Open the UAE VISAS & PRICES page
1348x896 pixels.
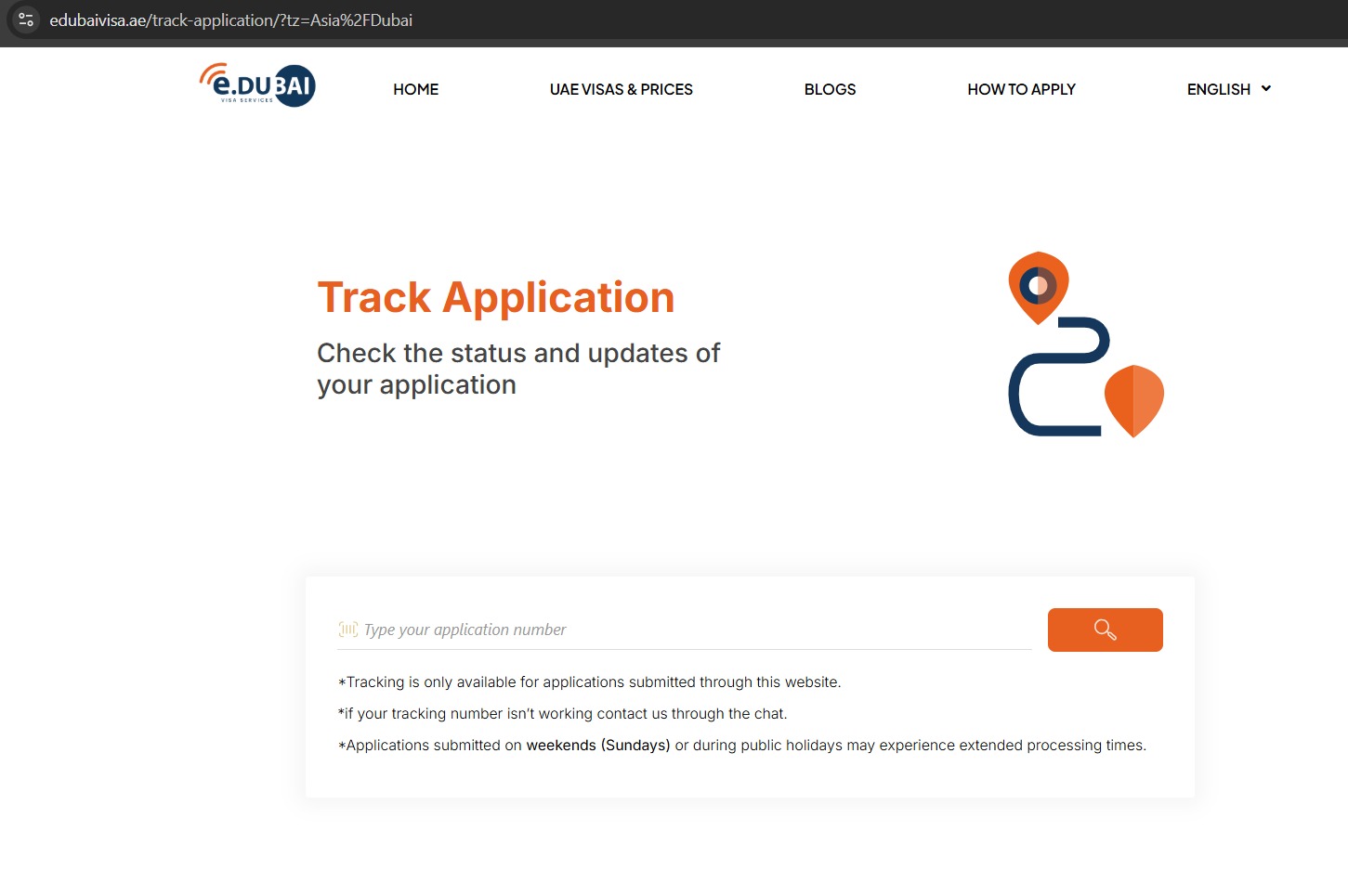pos(621,89)
